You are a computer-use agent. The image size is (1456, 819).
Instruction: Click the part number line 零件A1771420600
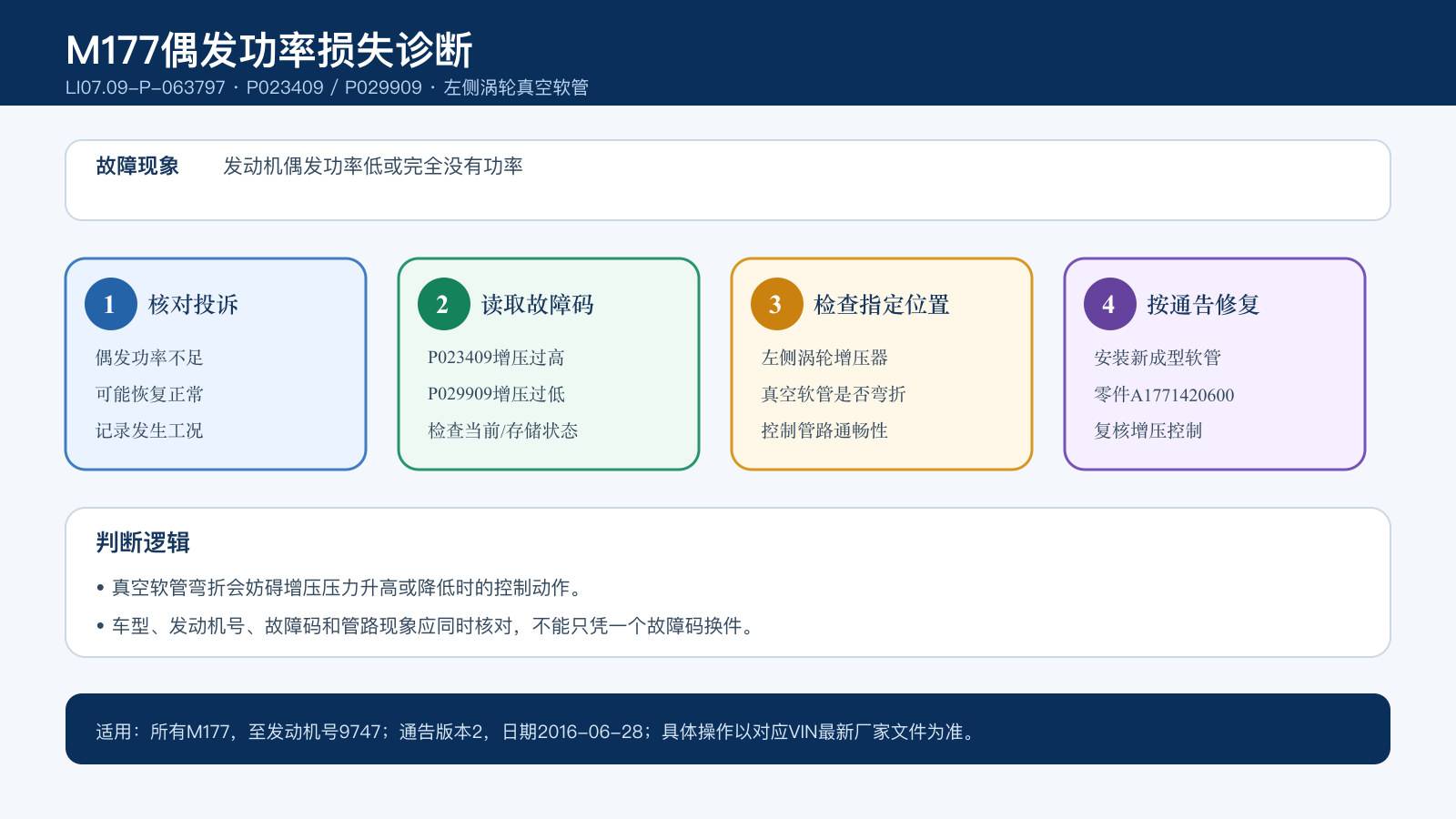click(x=1164, y=394)
